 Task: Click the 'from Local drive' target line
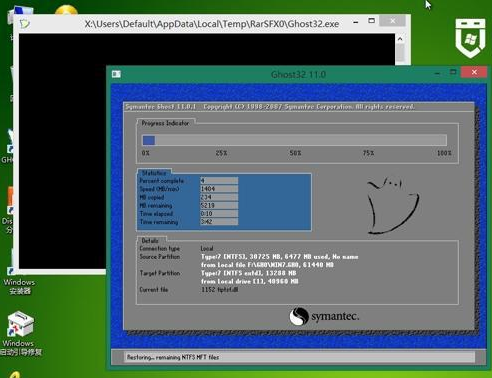[249, 281]
